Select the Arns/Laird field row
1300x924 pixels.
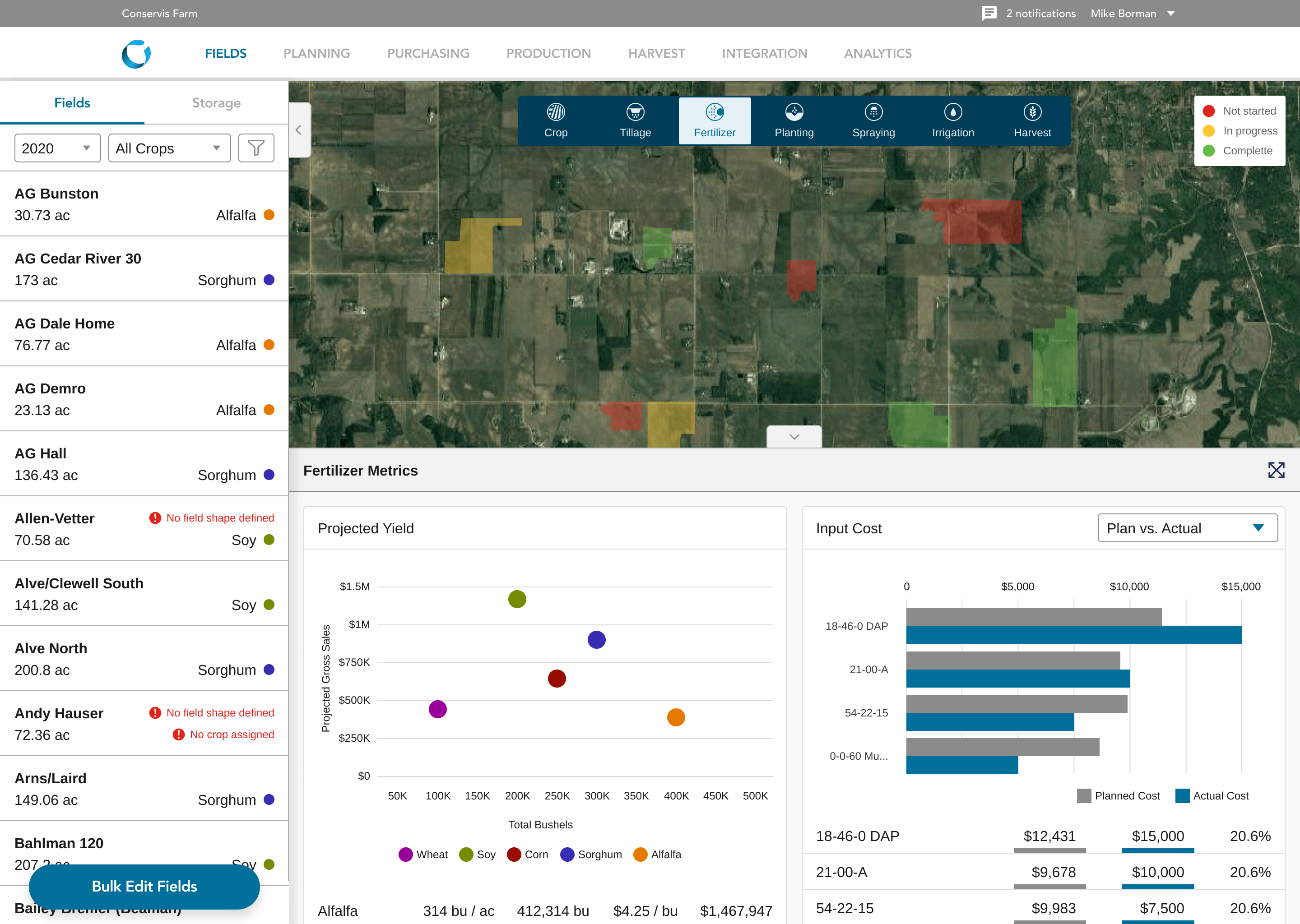coord(144,789)
